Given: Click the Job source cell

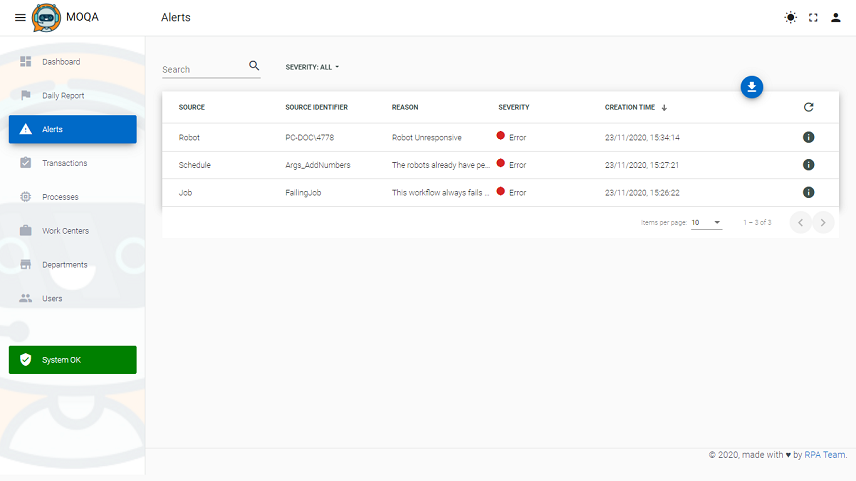Looking at the screenshot, I should tap(185, 193).
